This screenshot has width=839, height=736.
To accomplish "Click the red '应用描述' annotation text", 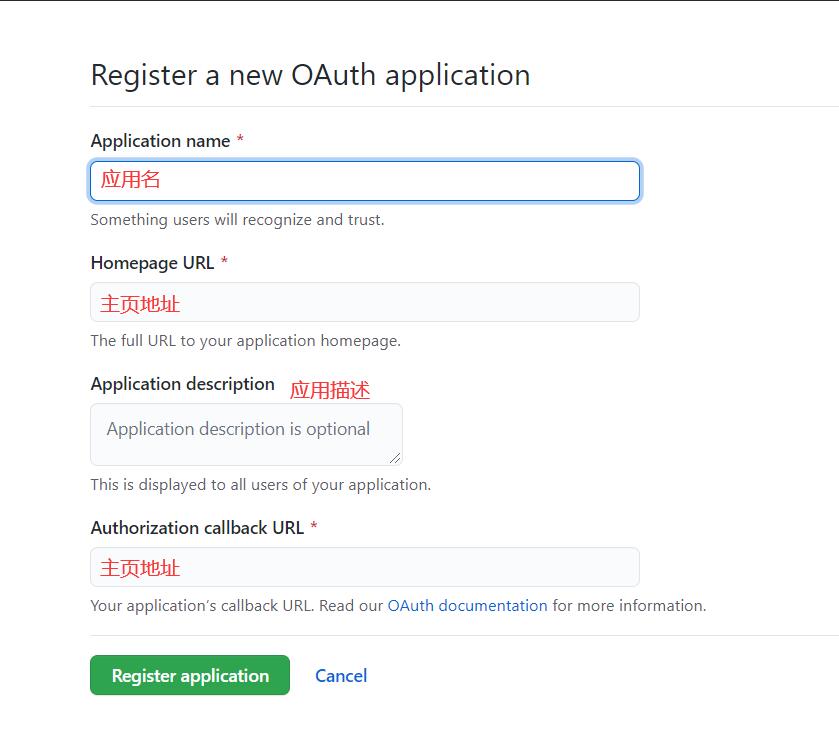I will tap(330, 390).
